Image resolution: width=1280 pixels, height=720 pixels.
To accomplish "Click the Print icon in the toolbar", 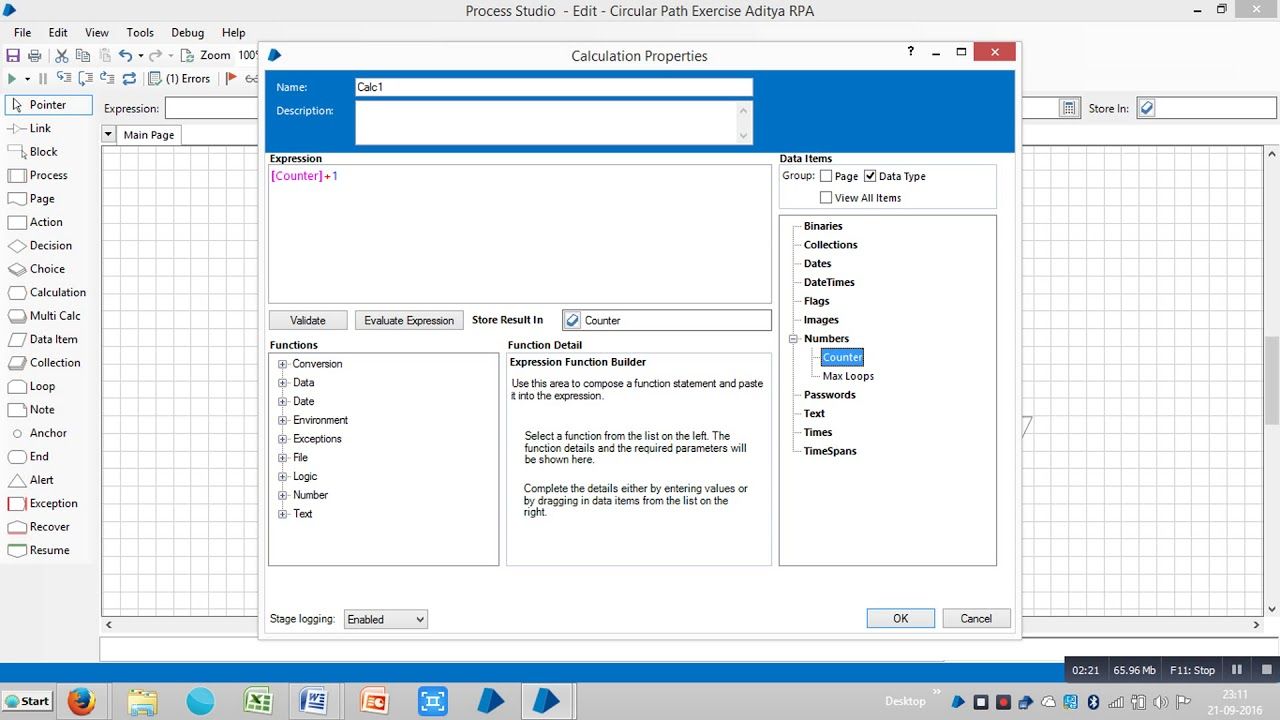I will coord(35,56).
